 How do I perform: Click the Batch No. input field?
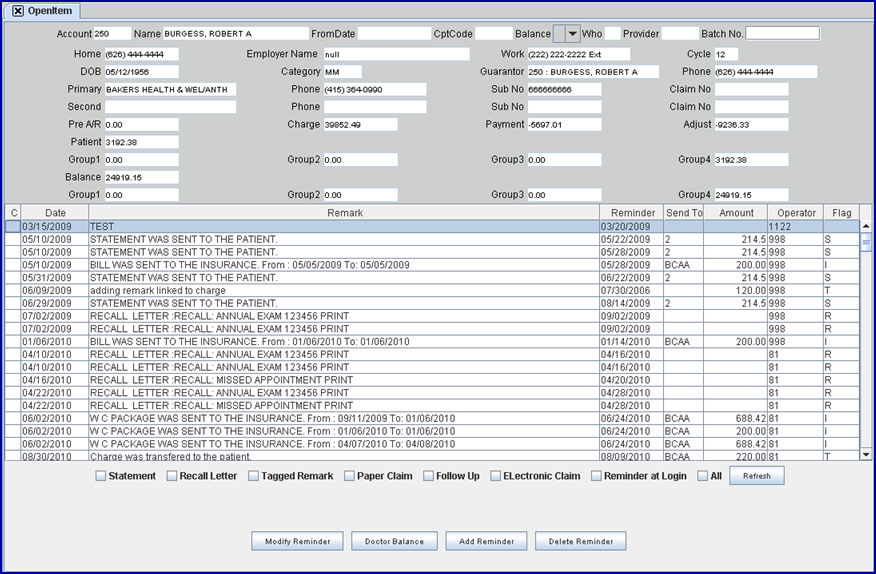click(783, 33)
